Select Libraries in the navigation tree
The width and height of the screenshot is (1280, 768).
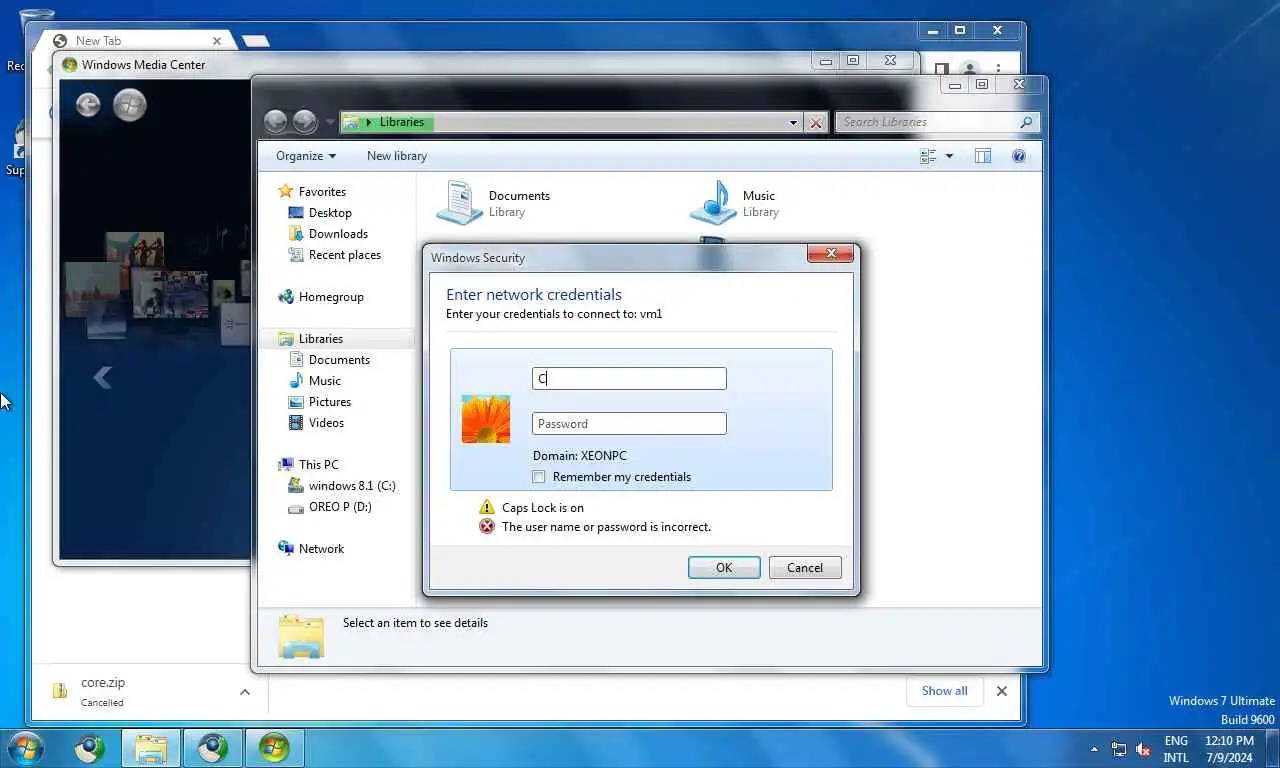tap(320, 339)
